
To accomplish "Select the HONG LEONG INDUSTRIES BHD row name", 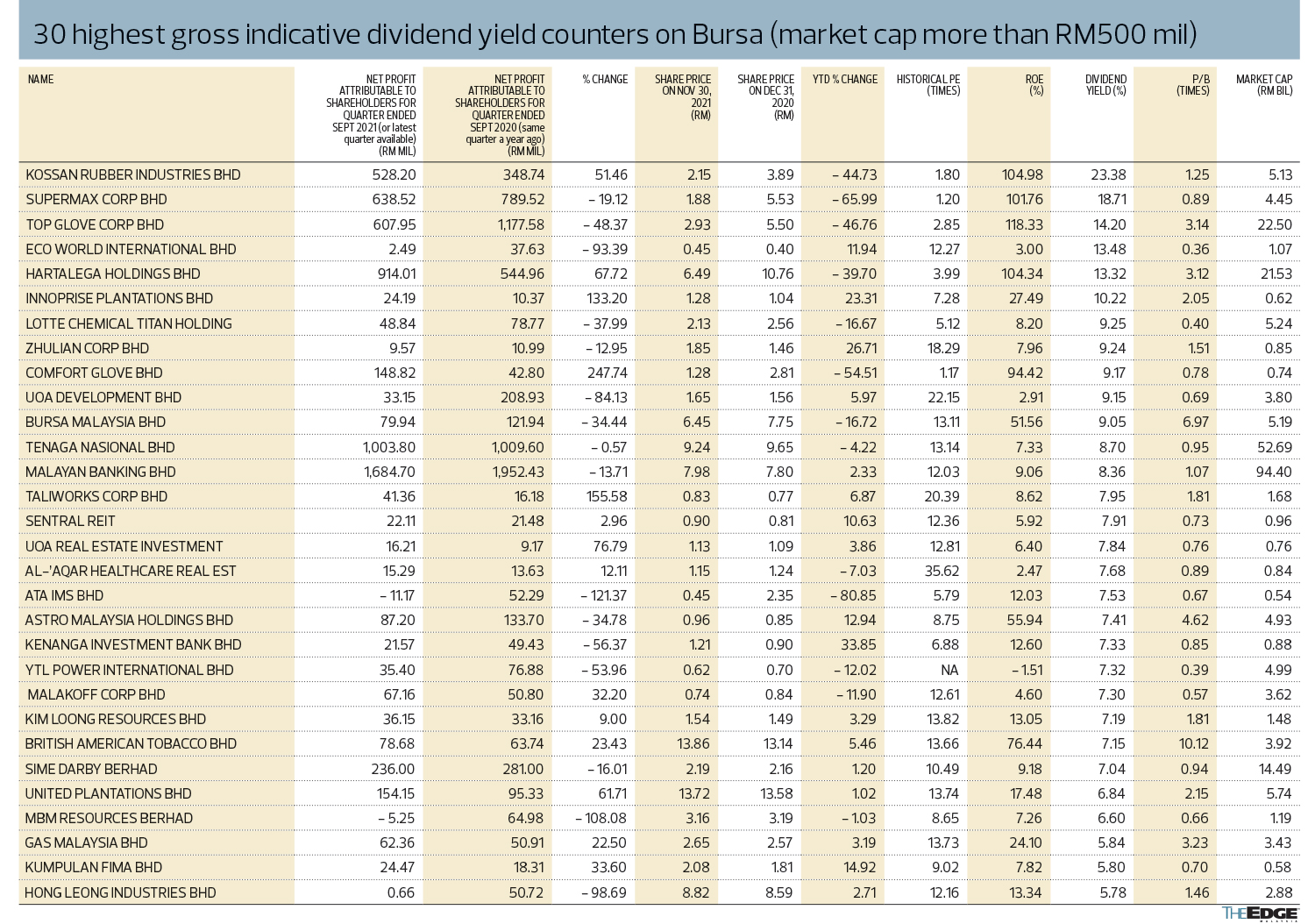I will (120, 892).
